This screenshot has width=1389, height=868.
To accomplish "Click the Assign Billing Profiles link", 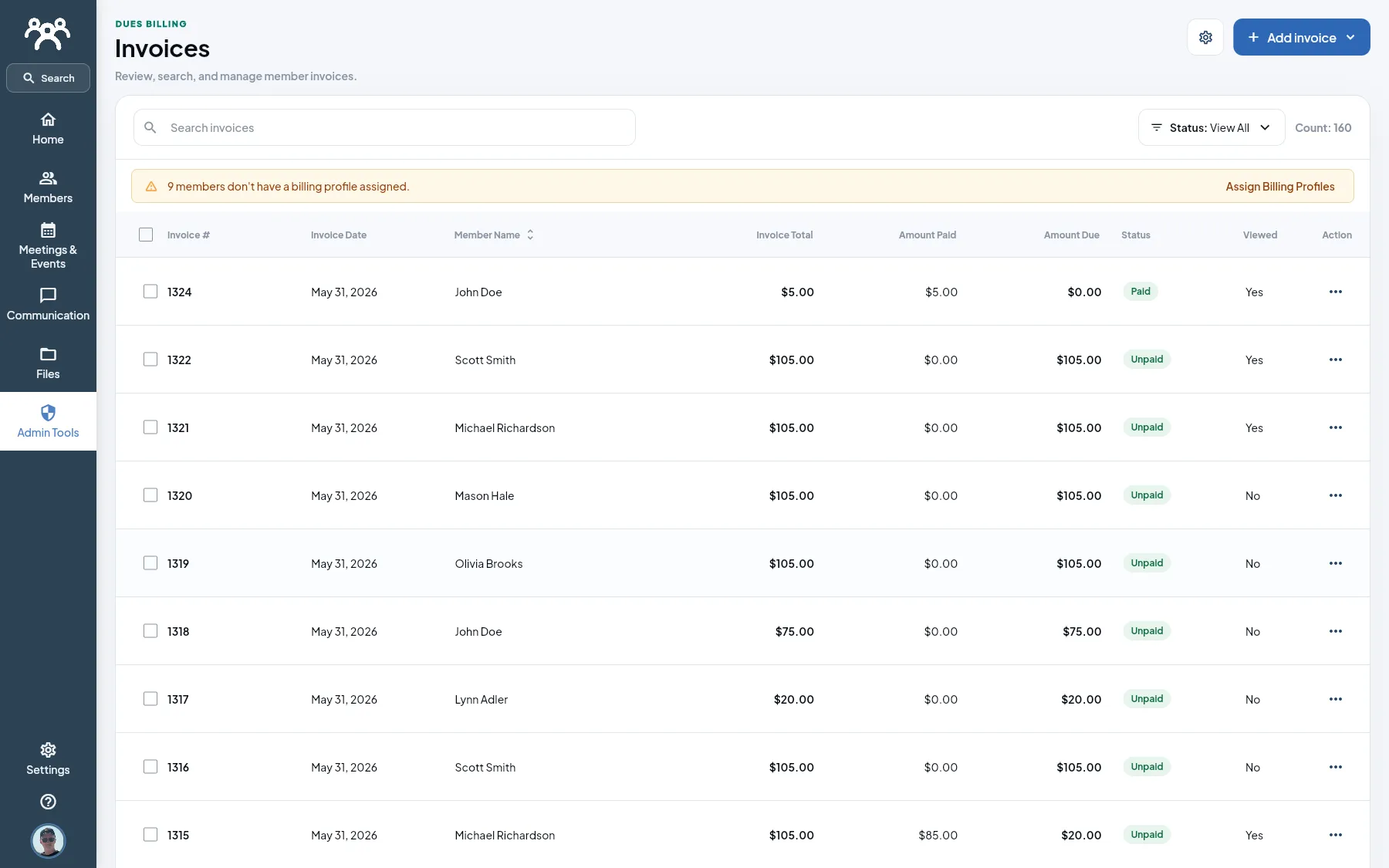I will pos(1279,186).
